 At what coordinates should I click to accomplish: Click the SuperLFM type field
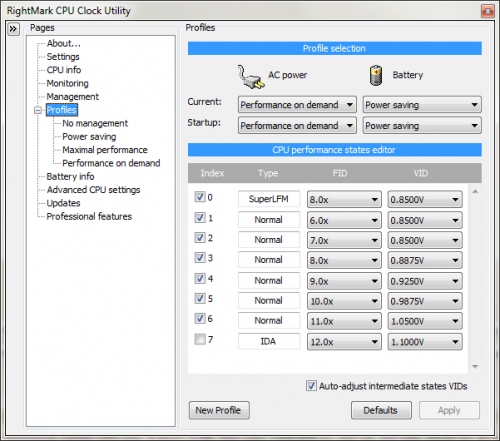tap(269, 199)
